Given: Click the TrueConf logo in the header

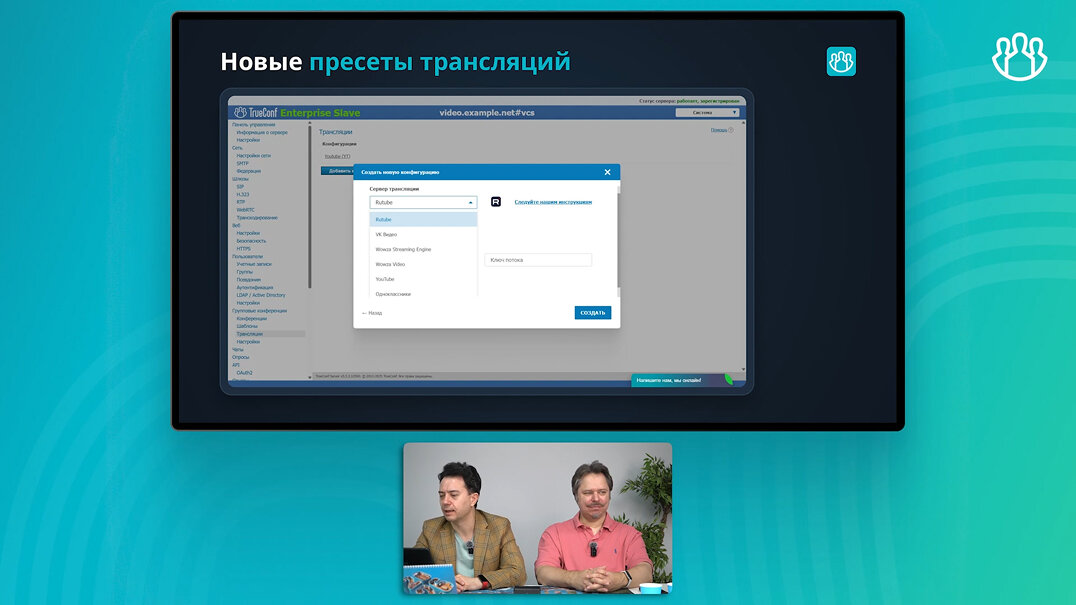Looking at the screenshot, I should click(256, 112).
